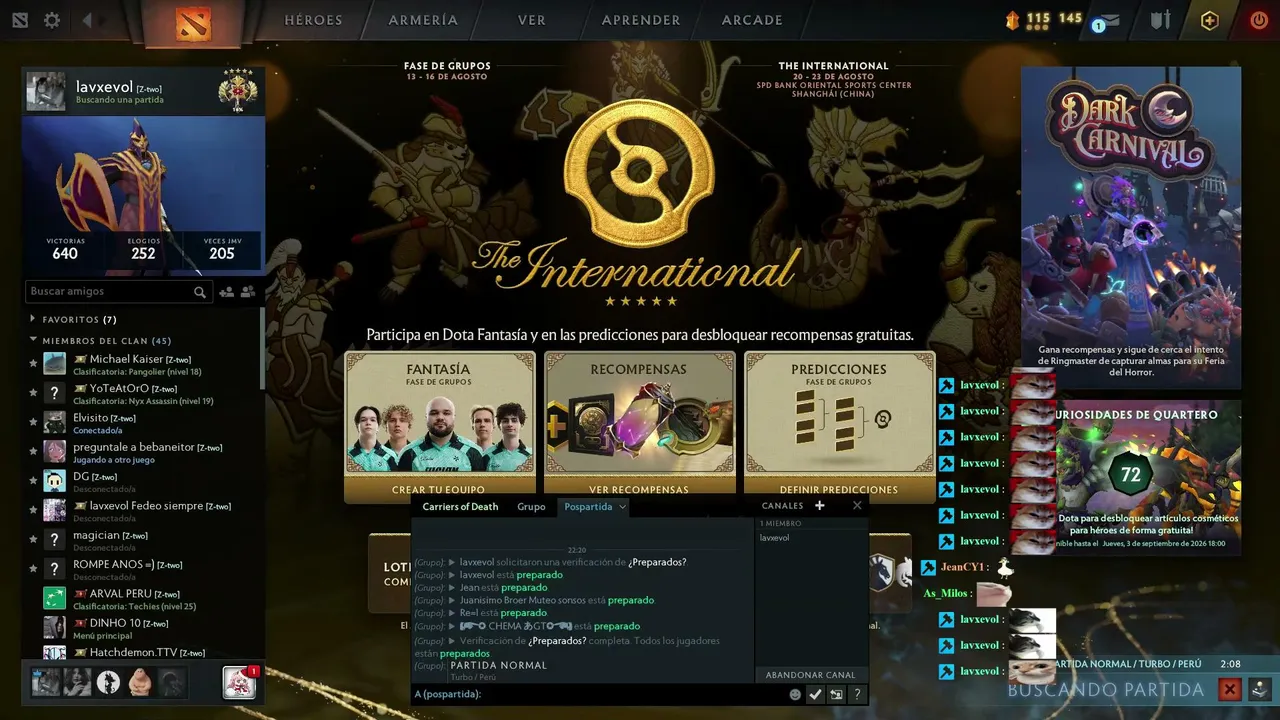Expand the 'Verificación de ¿Preparados?' chat entry

pyautogui.click(x=453, y=640)
